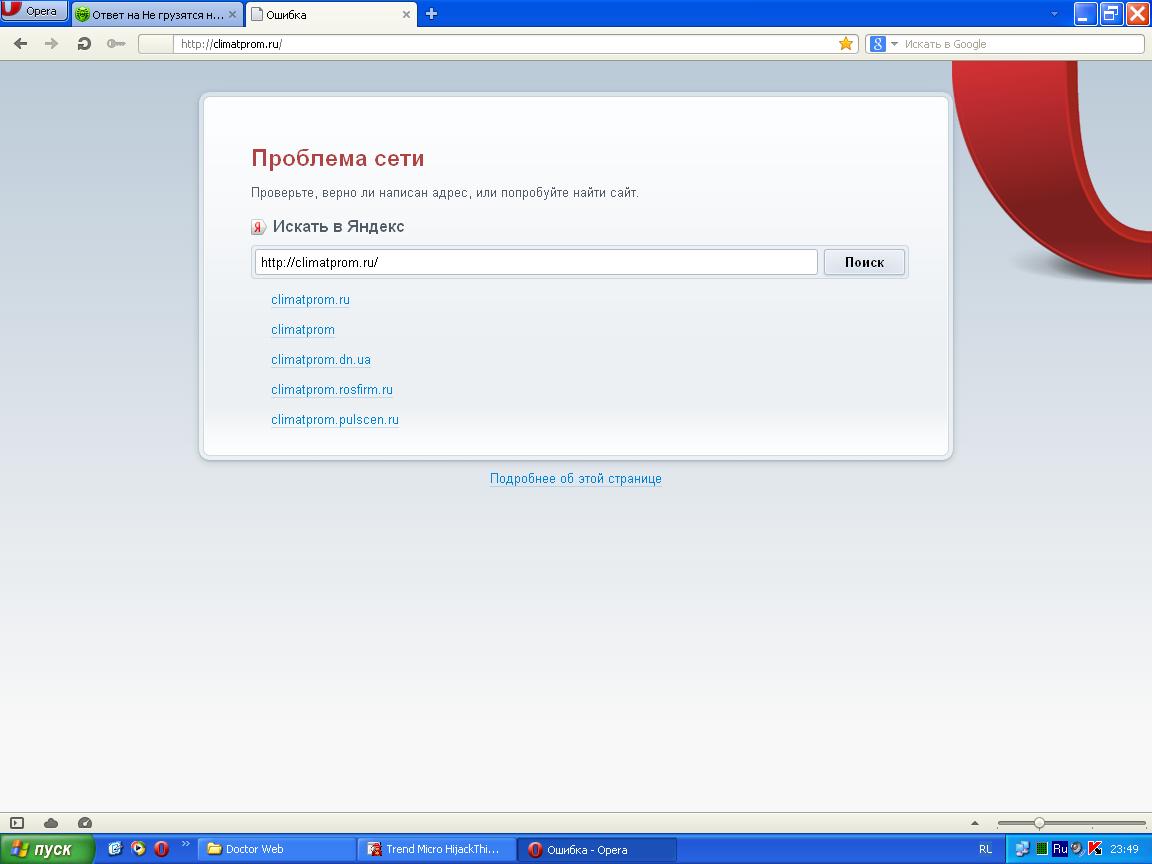Close the "Ответ на Не грузятся" tab
Image resolution: width=1152 pixels, height=864 pixels.
point(232,15)
